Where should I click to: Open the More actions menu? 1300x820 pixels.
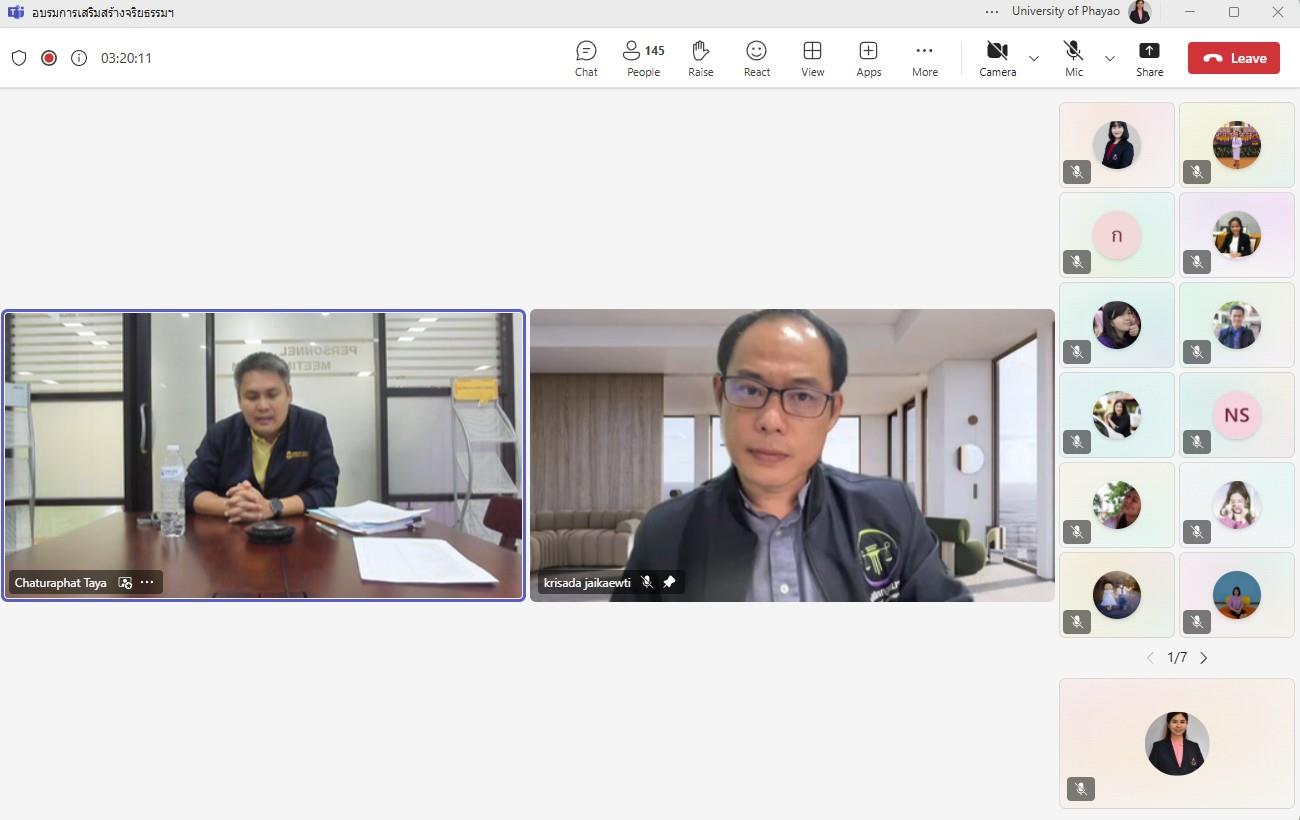tap(925, 58)
